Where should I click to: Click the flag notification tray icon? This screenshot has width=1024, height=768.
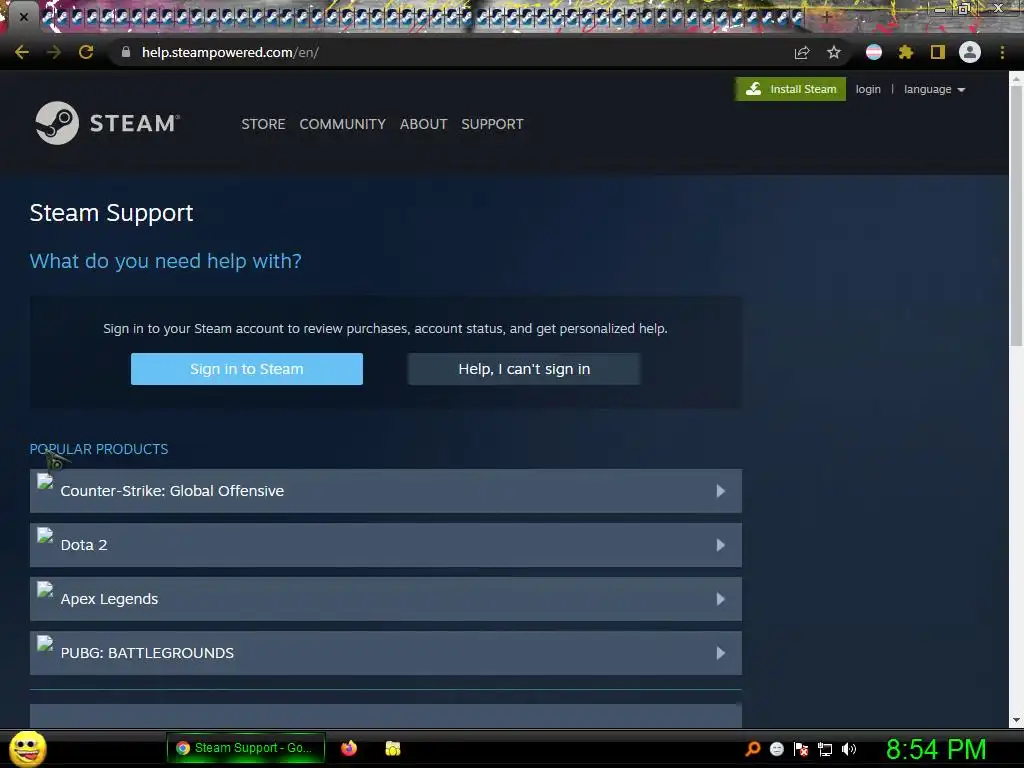pos(801,749)
